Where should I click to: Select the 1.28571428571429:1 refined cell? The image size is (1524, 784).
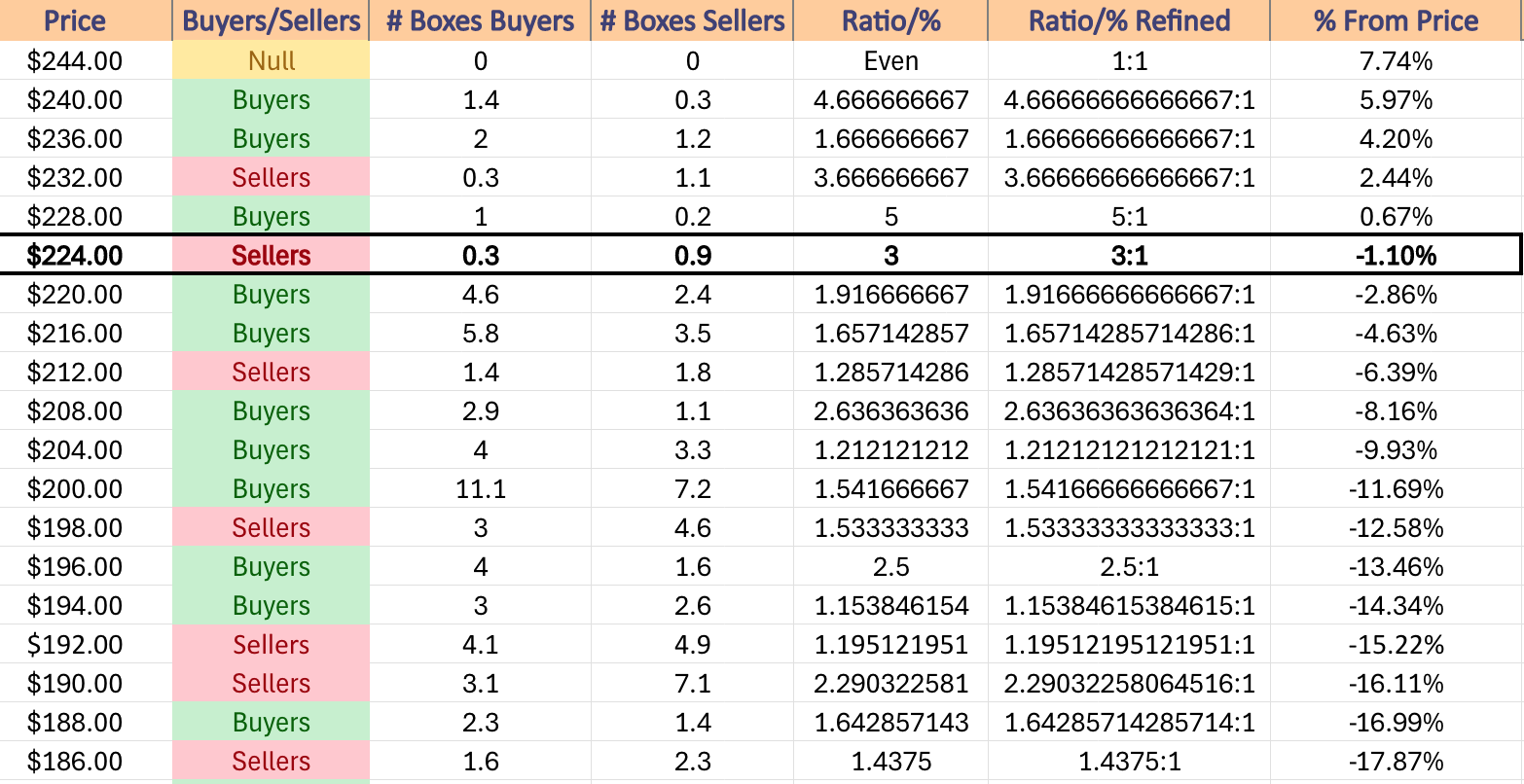(1129, 373)
